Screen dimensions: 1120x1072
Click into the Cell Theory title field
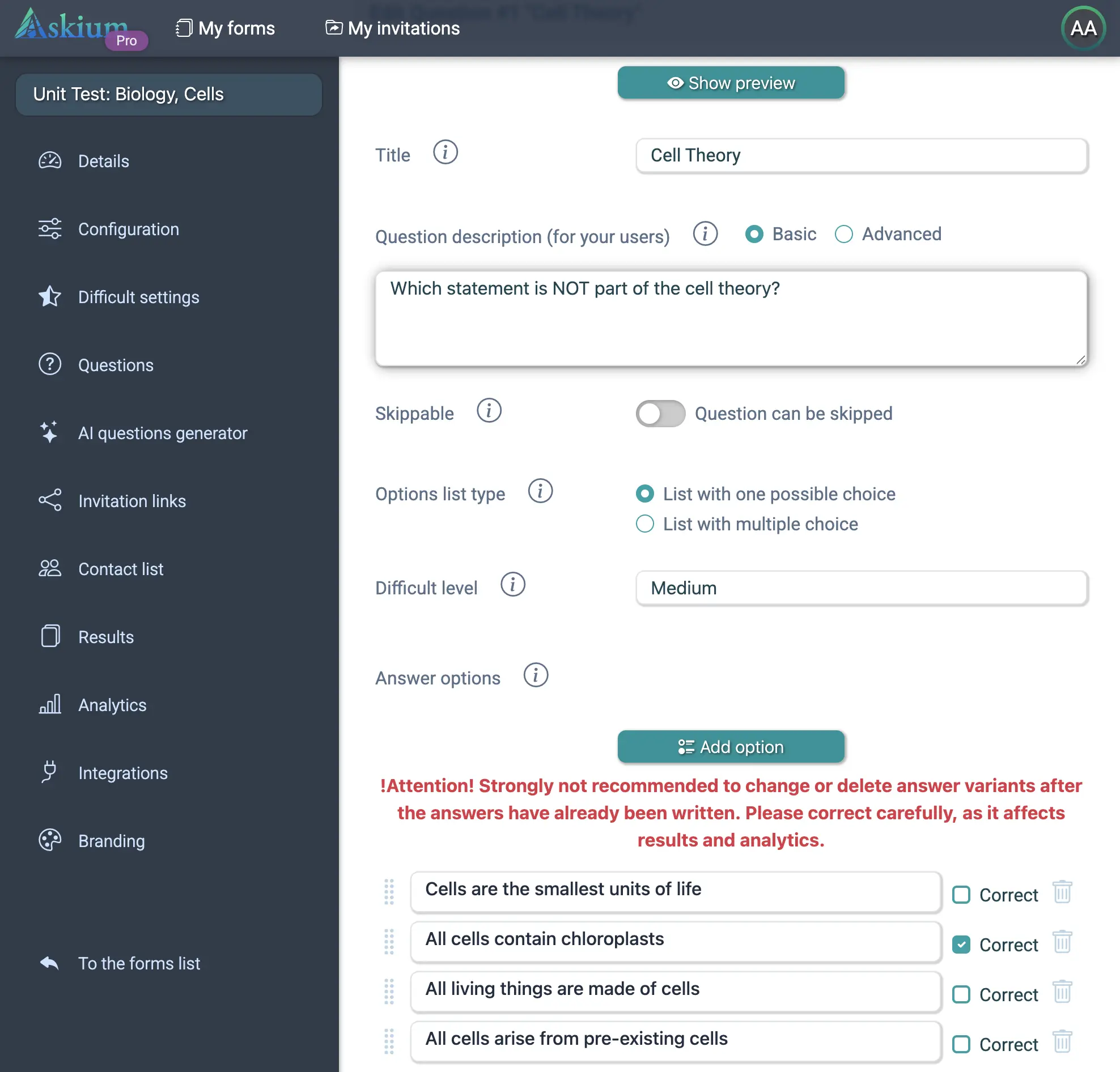point(861,155)
